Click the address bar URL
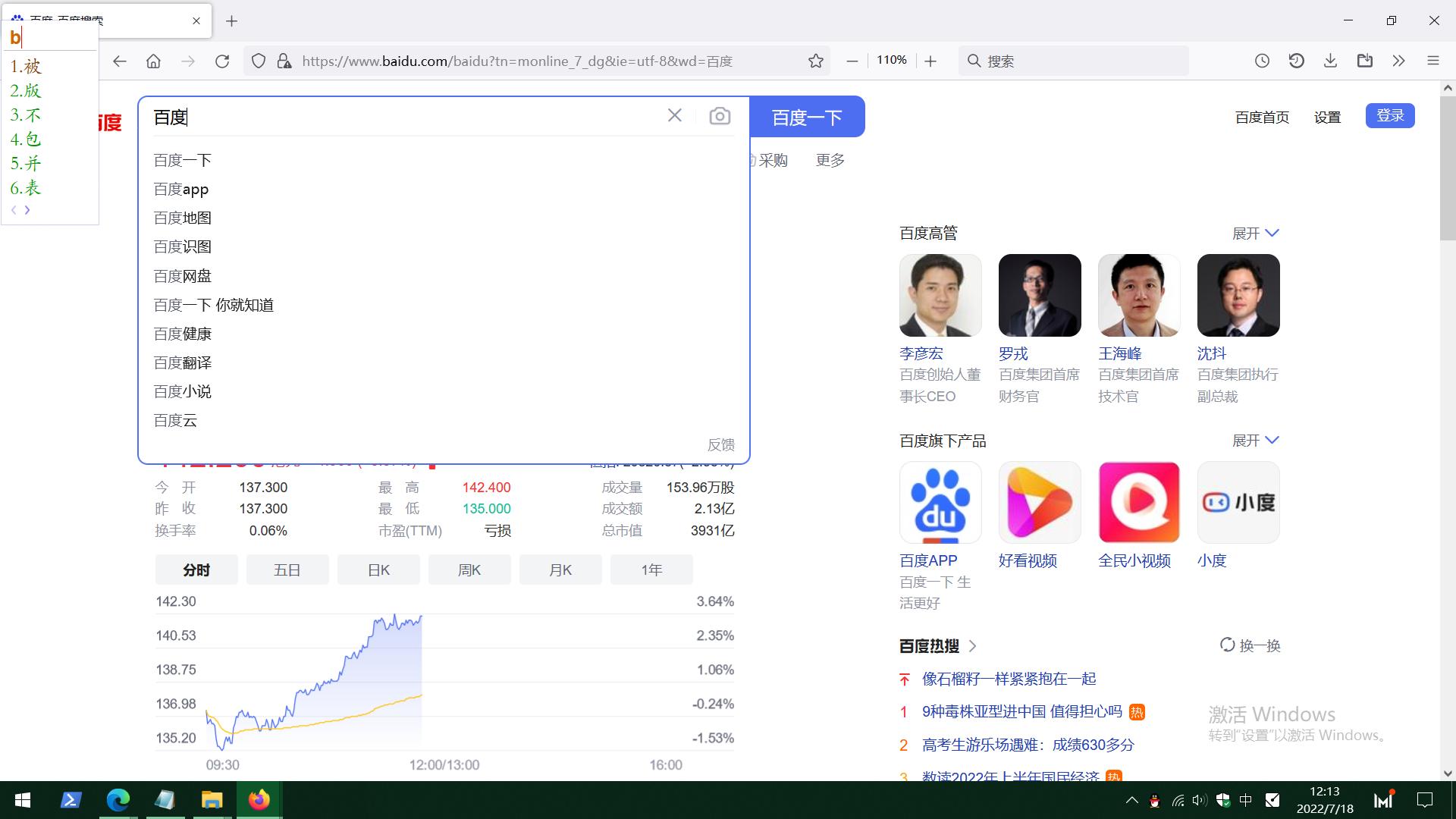The image size is (1456, 819). coord(517,61)
